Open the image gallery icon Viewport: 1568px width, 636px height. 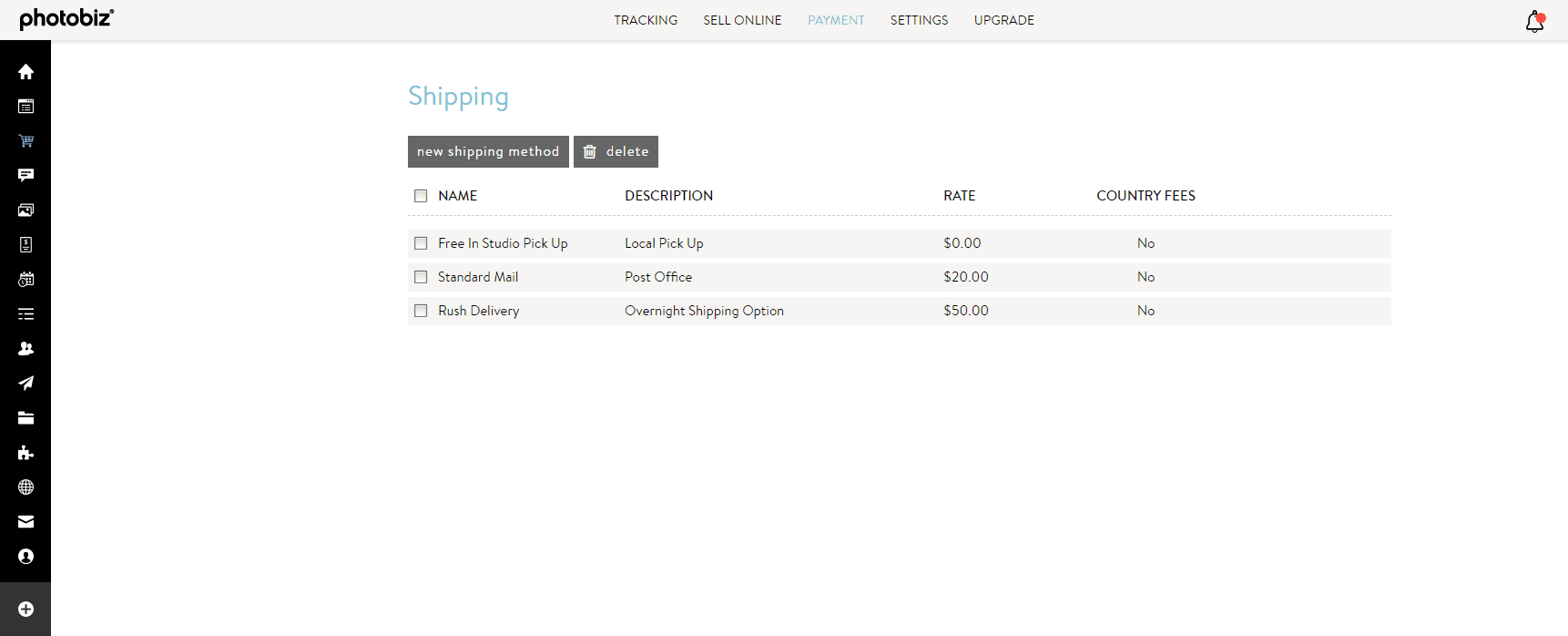(x=25, y=210)
